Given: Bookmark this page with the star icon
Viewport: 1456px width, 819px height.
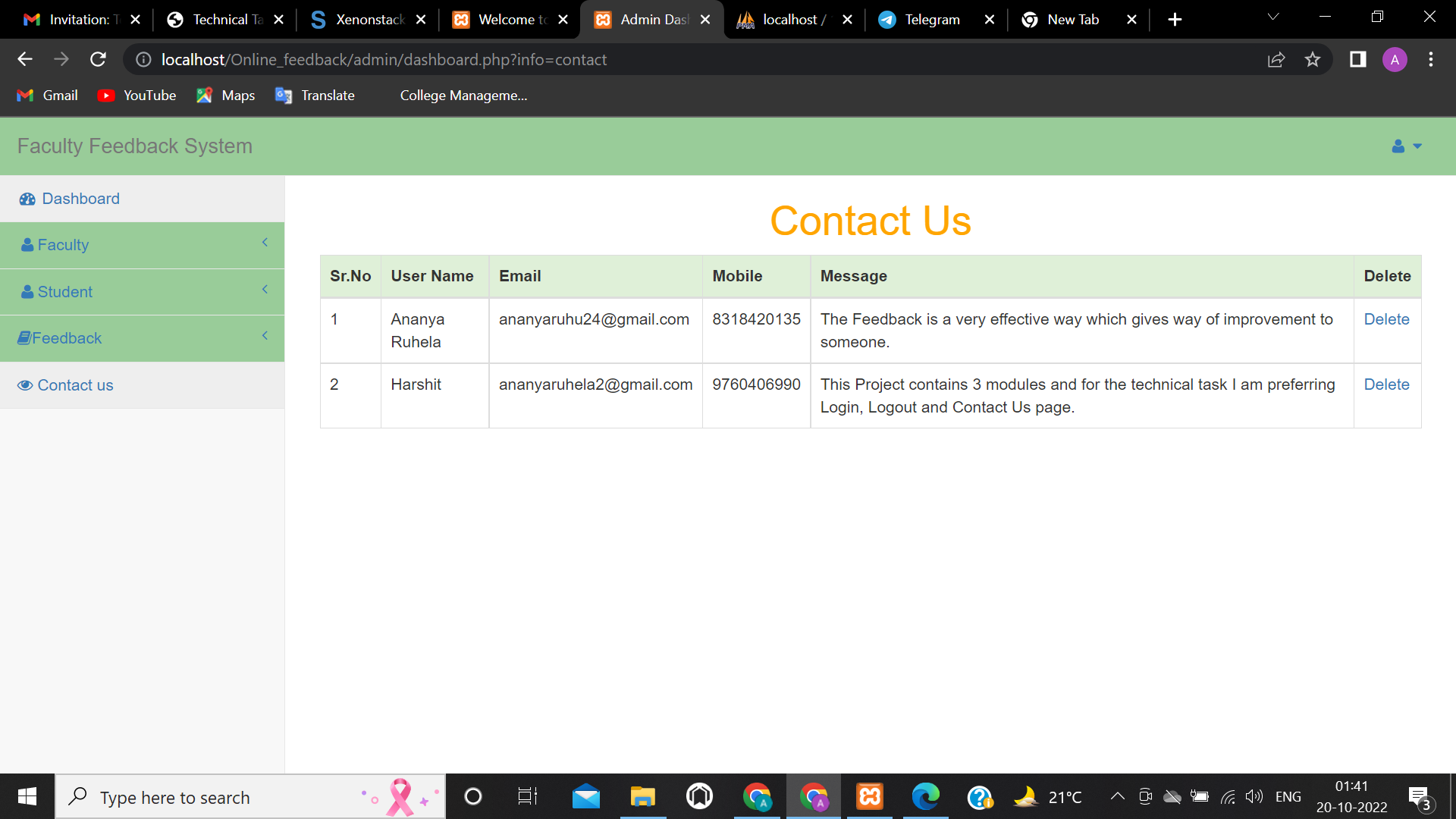Looking at the screenshot, I should coord(1313,59).
